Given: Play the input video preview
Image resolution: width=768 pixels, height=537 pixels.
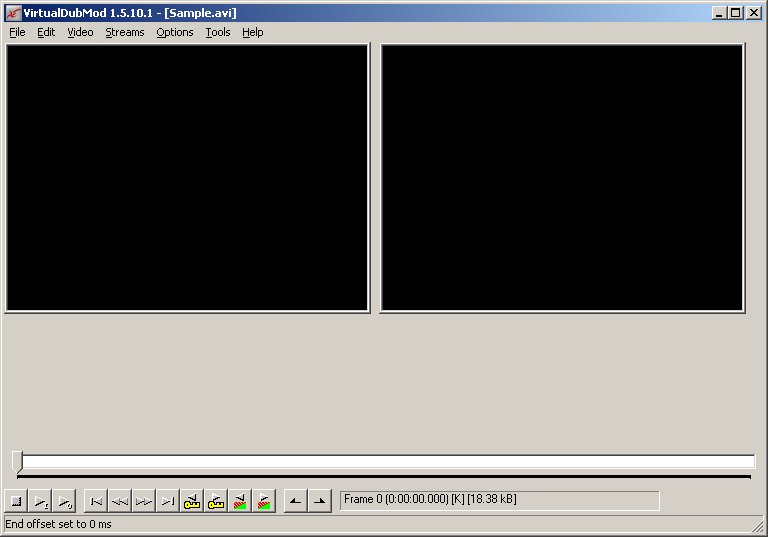Looking at the screenshot, I should pos(40,501).
